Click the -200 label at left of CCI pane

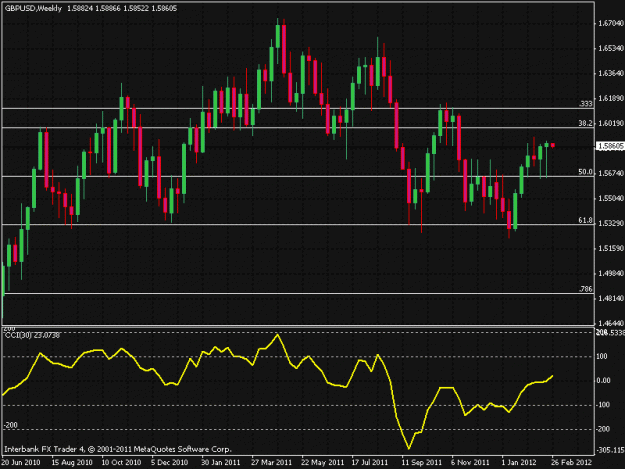(x=10, y=425)
